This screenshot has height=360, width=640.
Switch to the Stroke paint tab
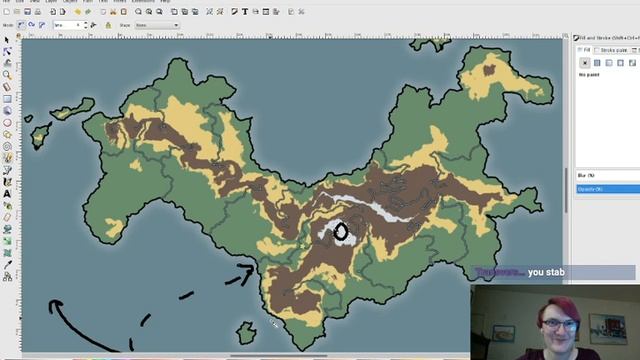611,50
